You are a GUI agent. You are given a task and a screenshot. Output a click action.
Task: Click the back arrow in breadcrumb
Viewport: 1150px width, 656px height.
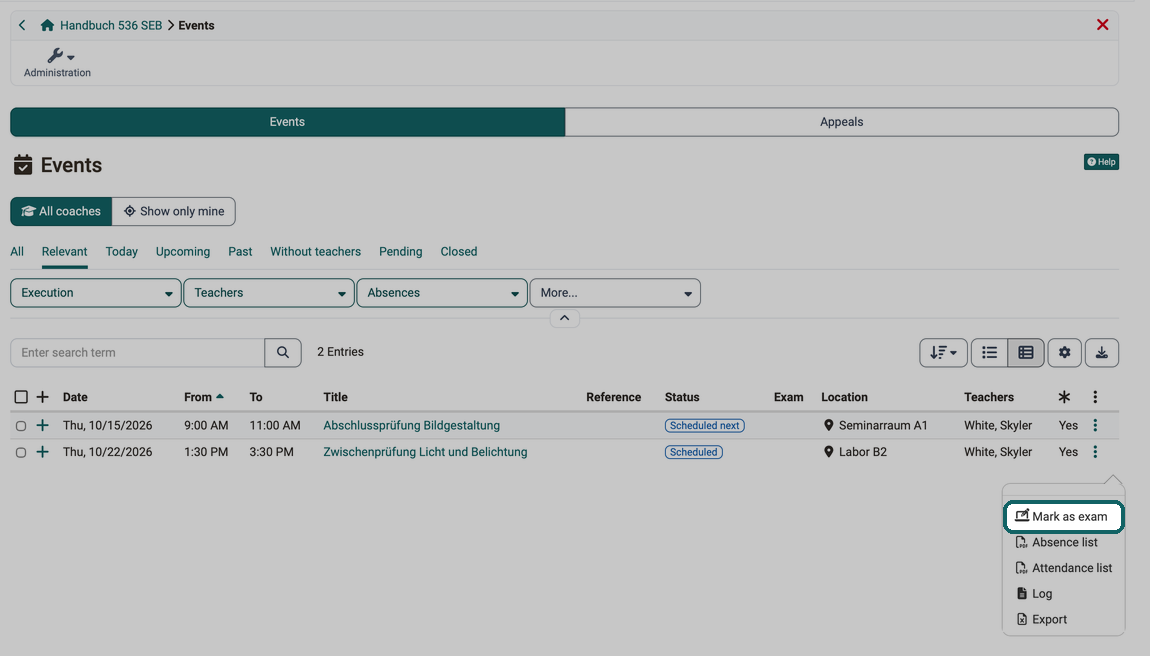pos(22,25)
